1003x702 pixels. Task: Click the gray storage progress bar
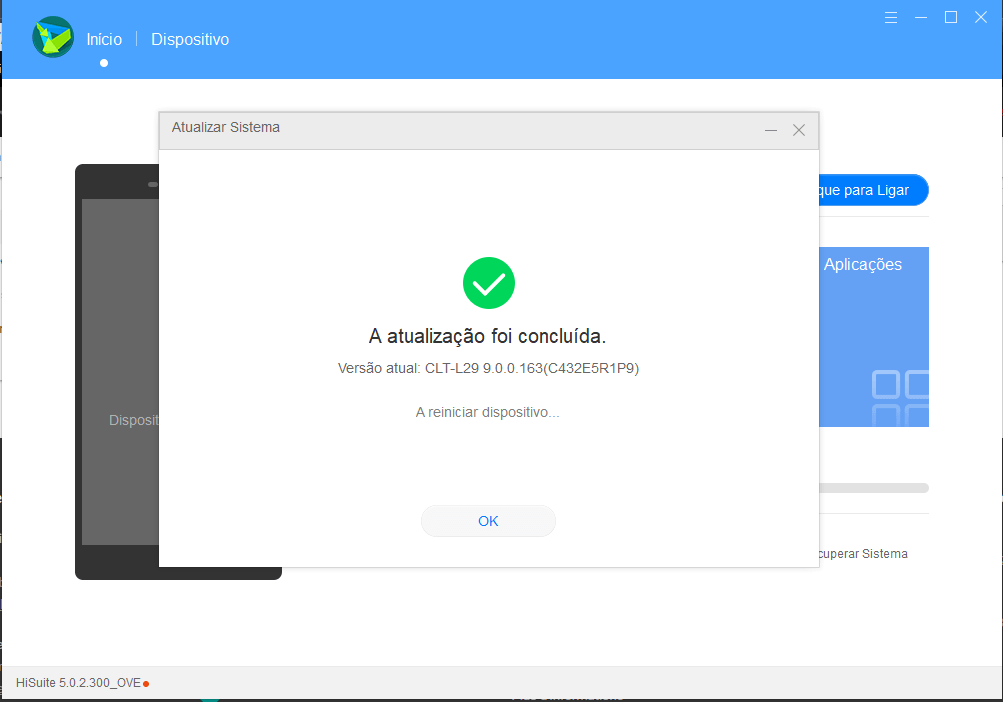pos(874,488)
